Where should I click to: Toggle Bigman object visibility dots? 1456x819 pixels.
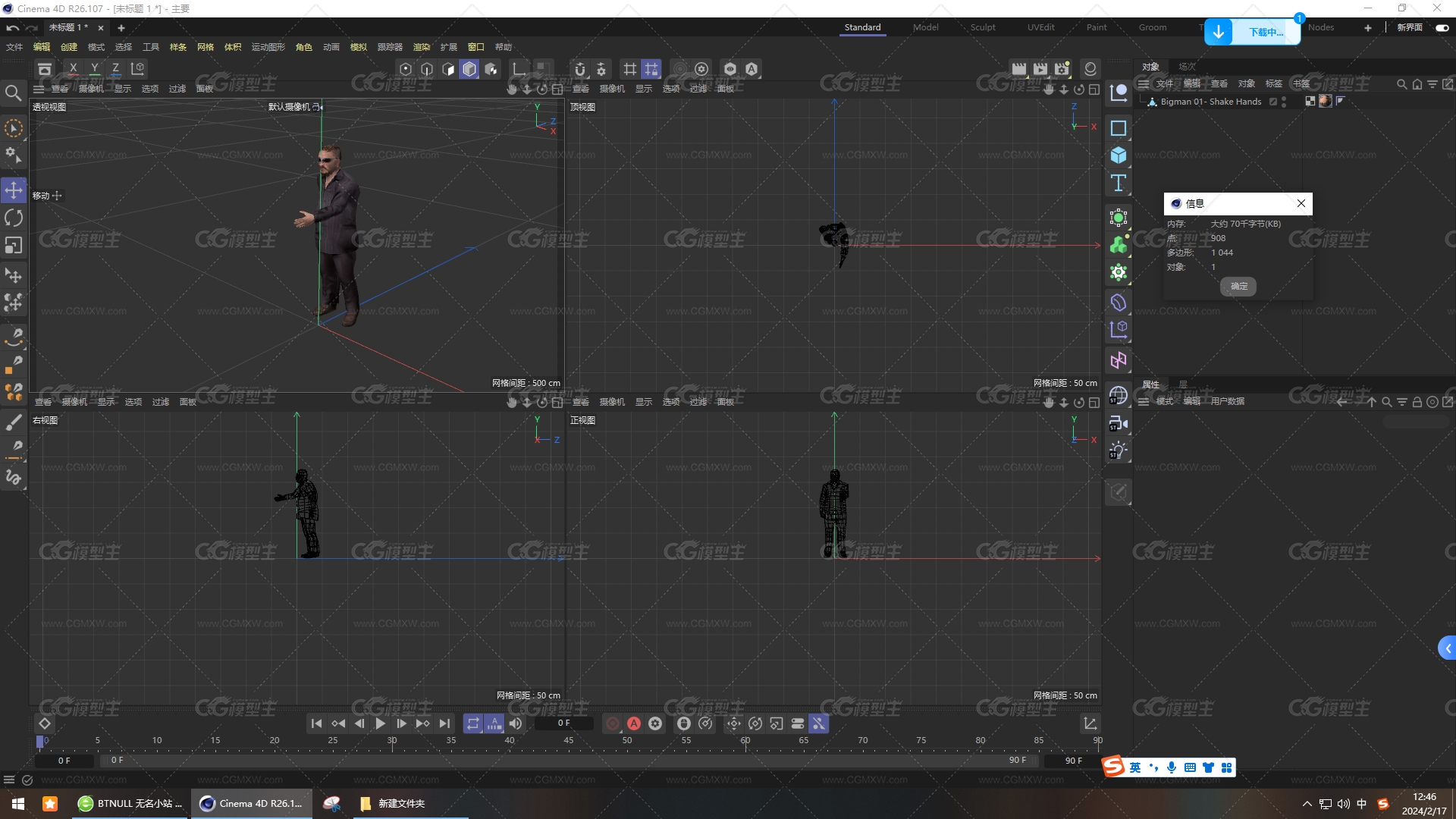[1283, 102]
